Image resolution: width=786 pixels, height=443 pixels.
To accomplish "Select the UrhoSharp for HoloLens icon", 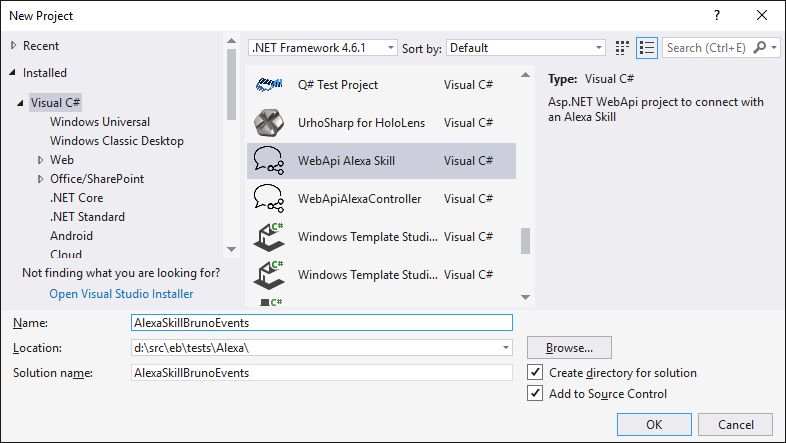I will point(267,123).
